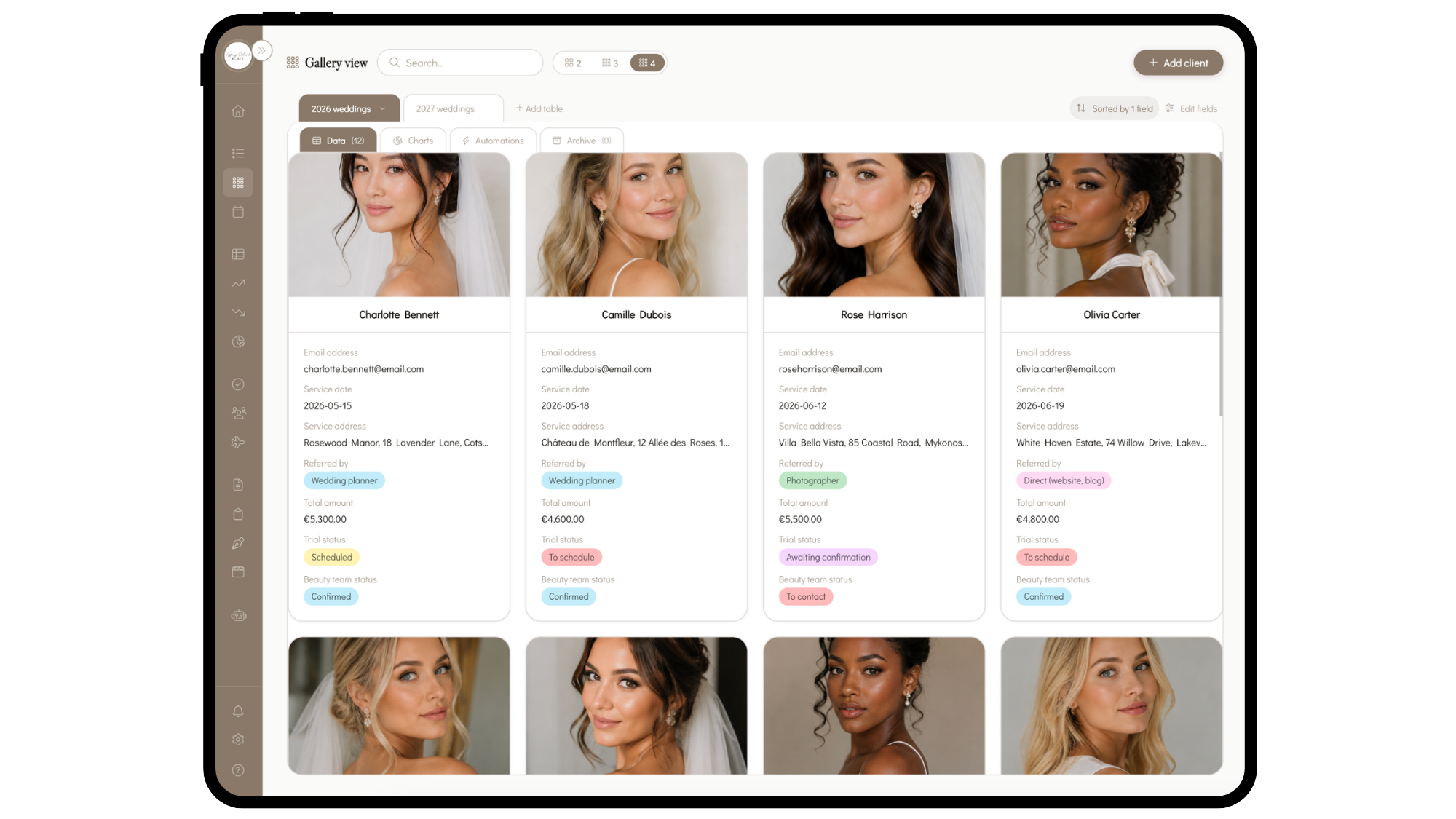Switch to the 2027 weddings tab
Viewport: 1456px width, 819px height.
point(453,108)
